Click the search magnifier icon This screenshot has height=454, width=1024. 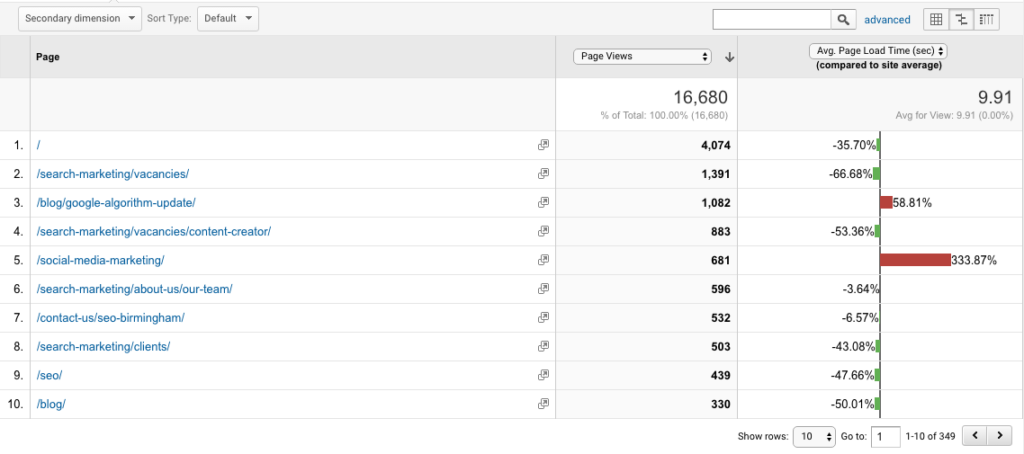coord(844,20)
